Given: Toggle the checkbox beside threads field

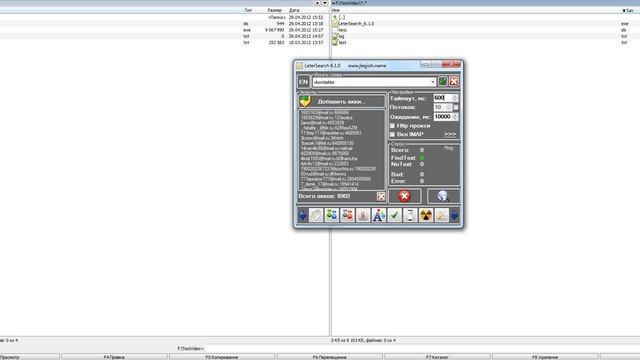Looking at the screenshot, I should pyautogui.click(x=456, y=107).
